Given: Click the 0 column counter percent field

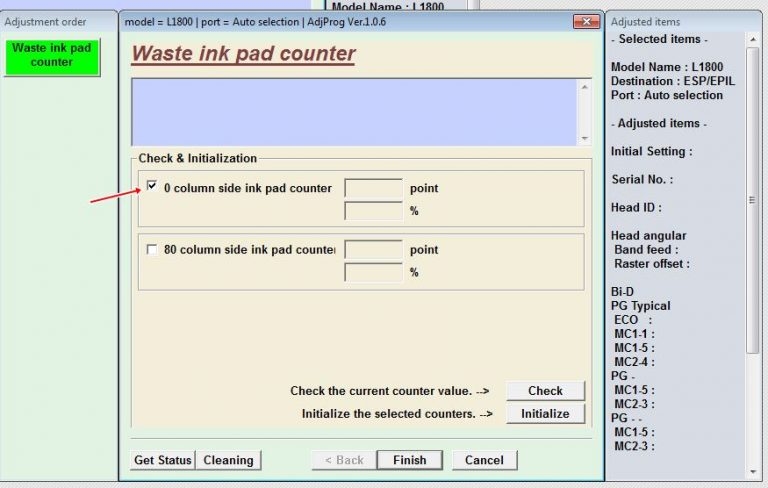Looking at the screenshot, I should click(x=373, y=211).
